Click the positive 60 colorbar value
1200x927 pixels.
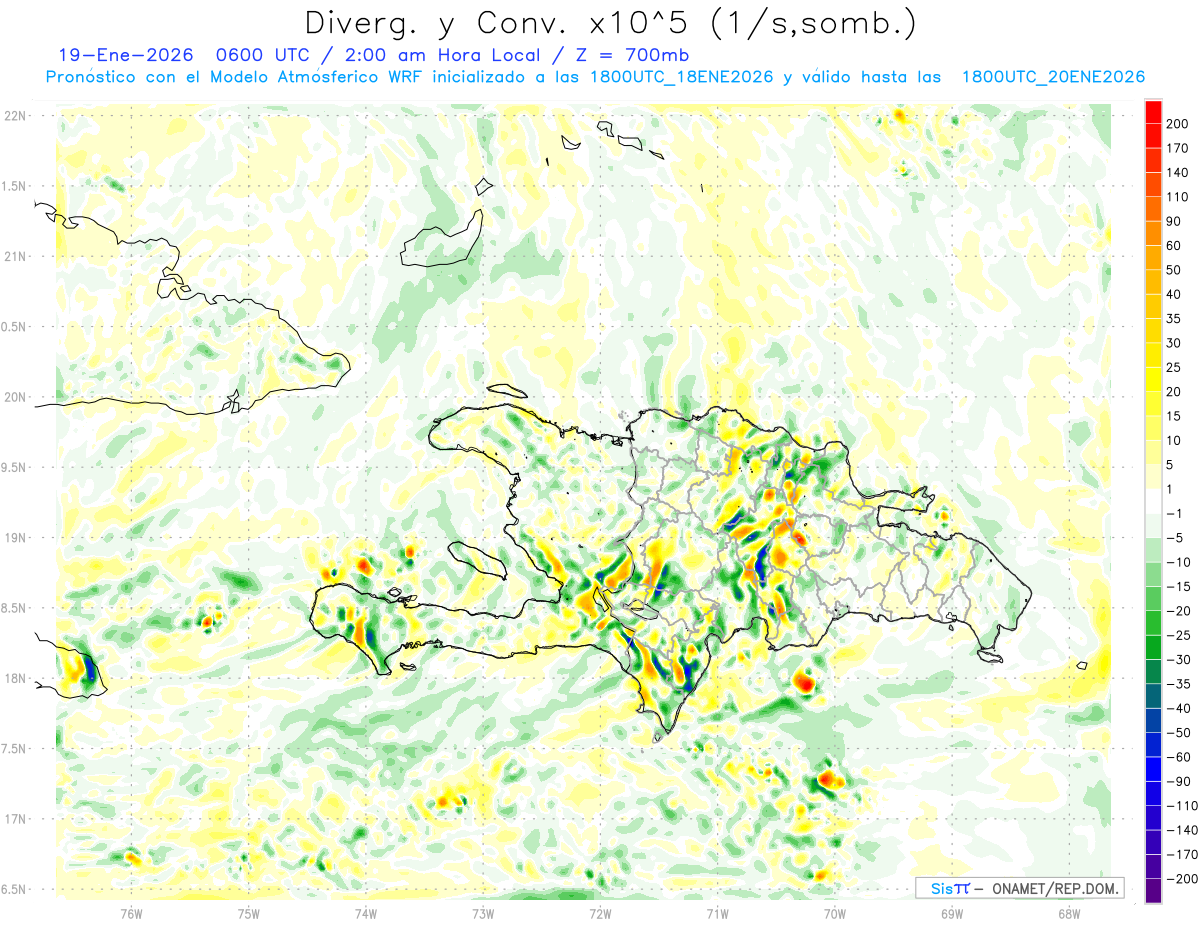[1173, 246]
